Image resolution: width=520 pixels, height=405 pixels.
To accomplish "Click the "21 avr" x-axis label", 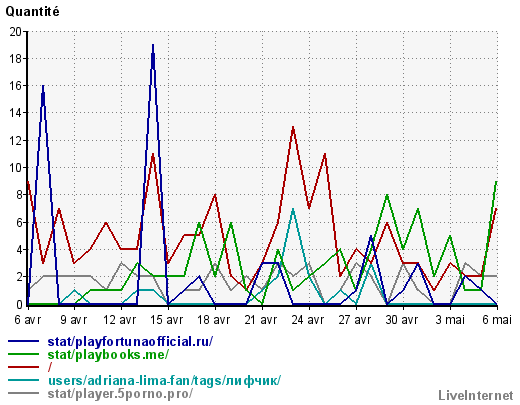I will 261,320.
